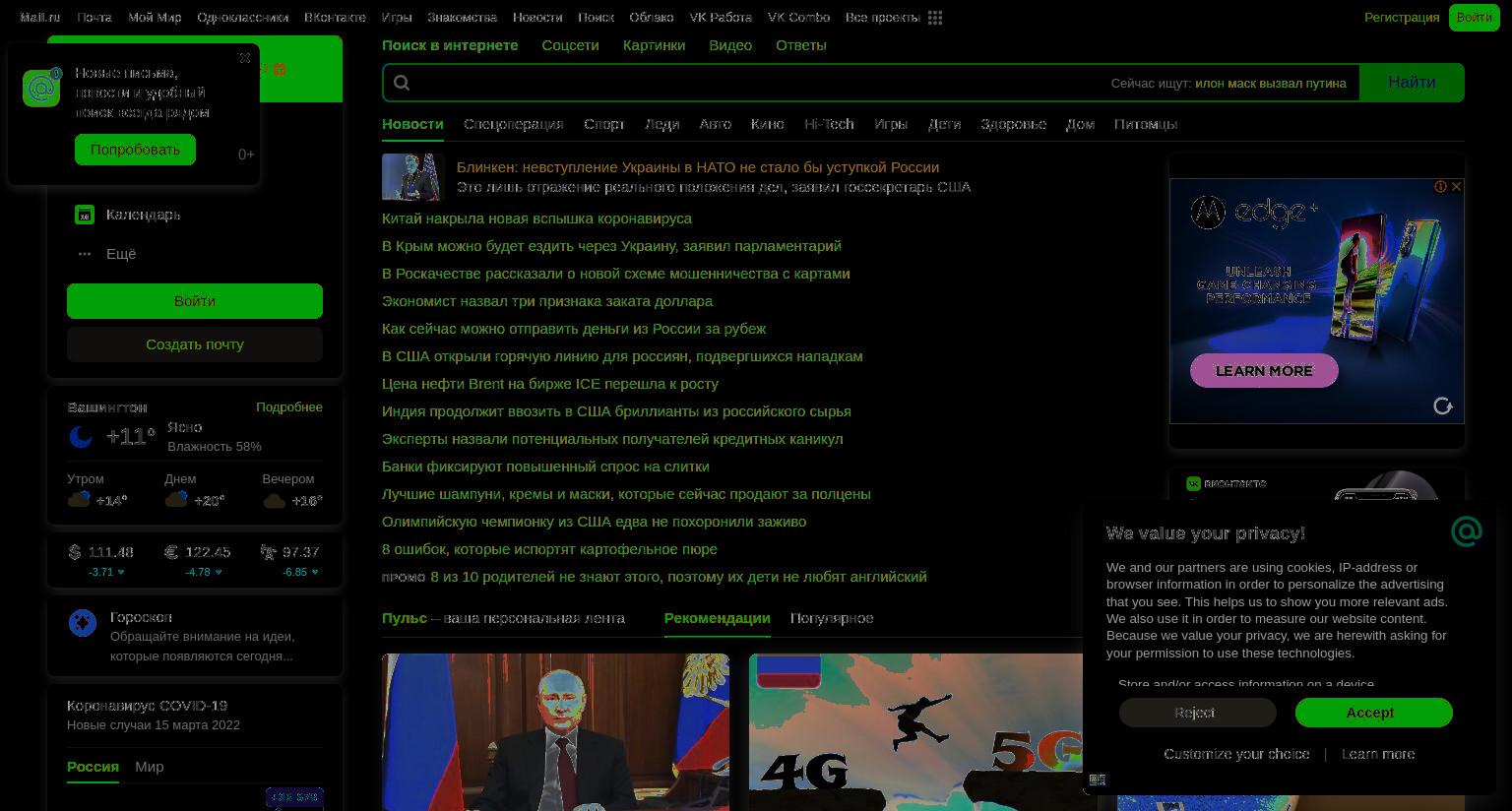Open the all projects grid icon
The width and height of the screenshot is (1512, 811).
[x=935, y=18]
